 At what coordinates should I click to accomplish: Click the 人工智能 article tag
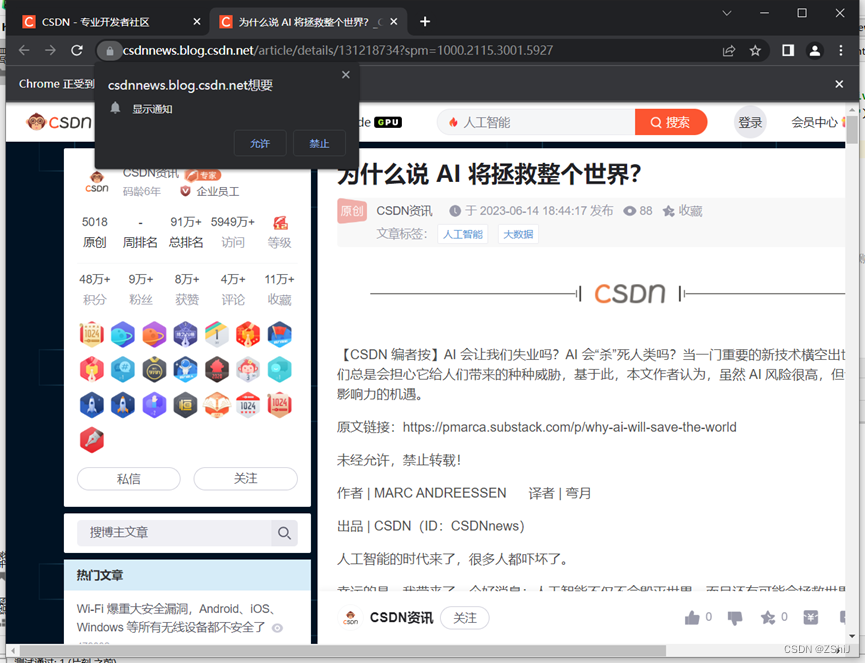tap(462, 234)
